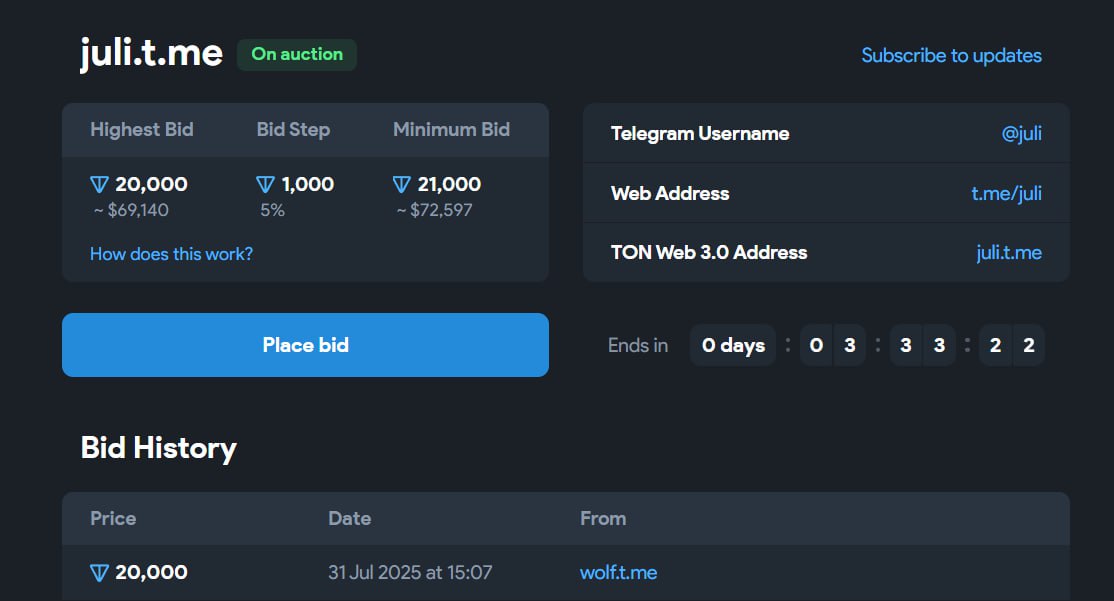Click the seconds digits of countdown timer
This screenshot has height=601, width=1114.
[x=1012, y=345]
